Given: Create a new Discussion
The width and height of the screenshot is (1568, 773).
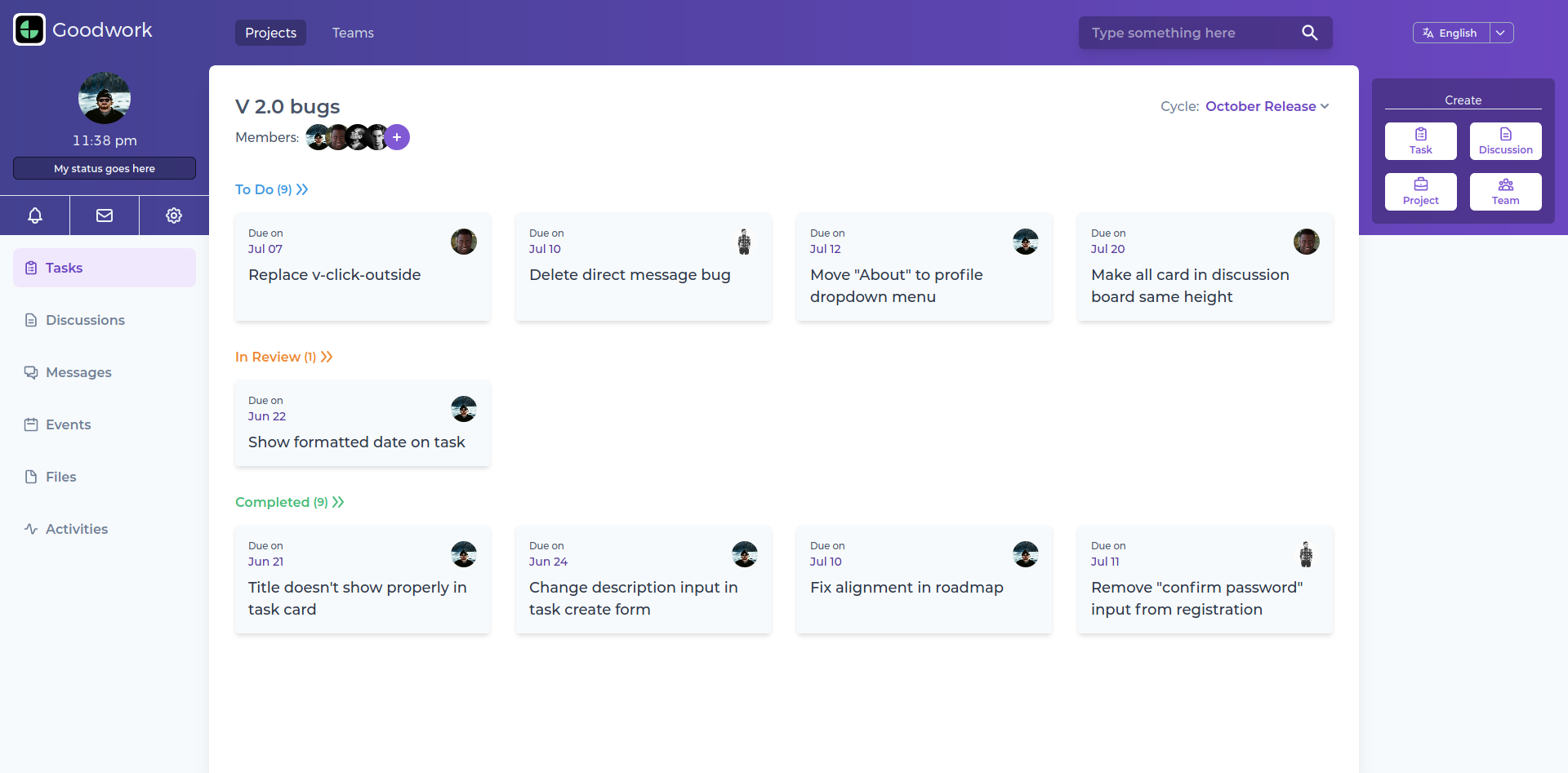Looking at the screenshot, I should coord(1505,141).
